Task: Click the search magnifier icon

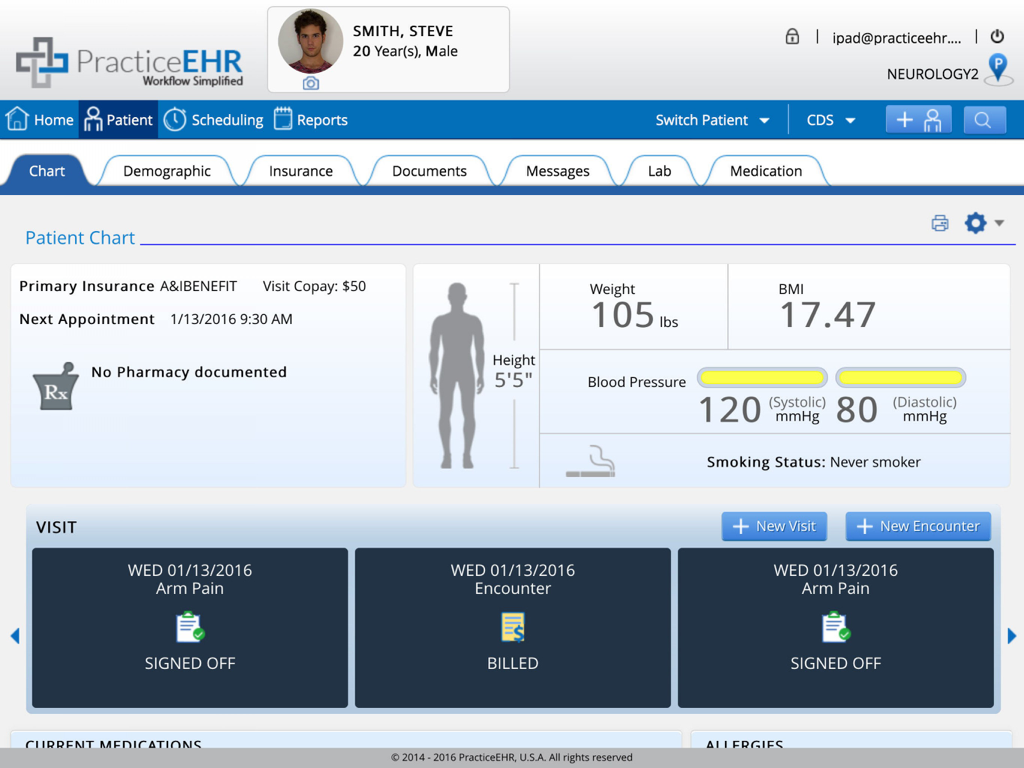Action: point(984,119)
